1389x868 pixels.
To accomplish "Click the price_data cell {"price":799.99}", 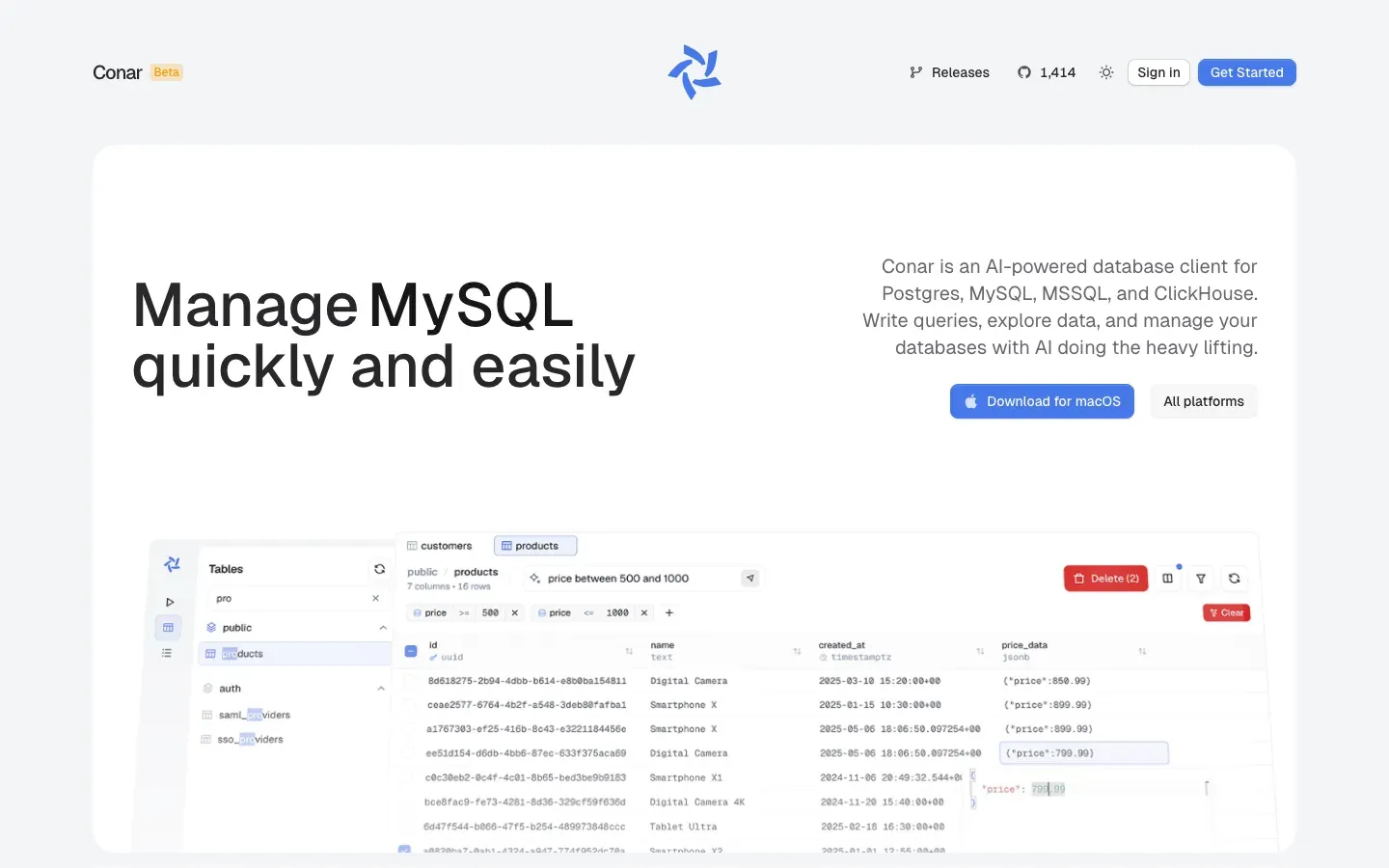I will tap(1084, 753).
